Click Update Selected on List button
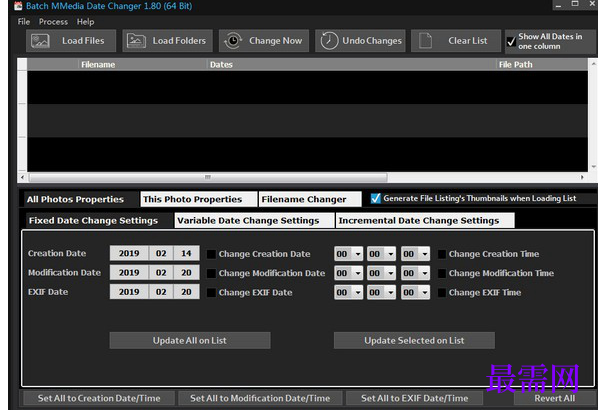This screenshot has height=410, width=598. coord(414,340)
